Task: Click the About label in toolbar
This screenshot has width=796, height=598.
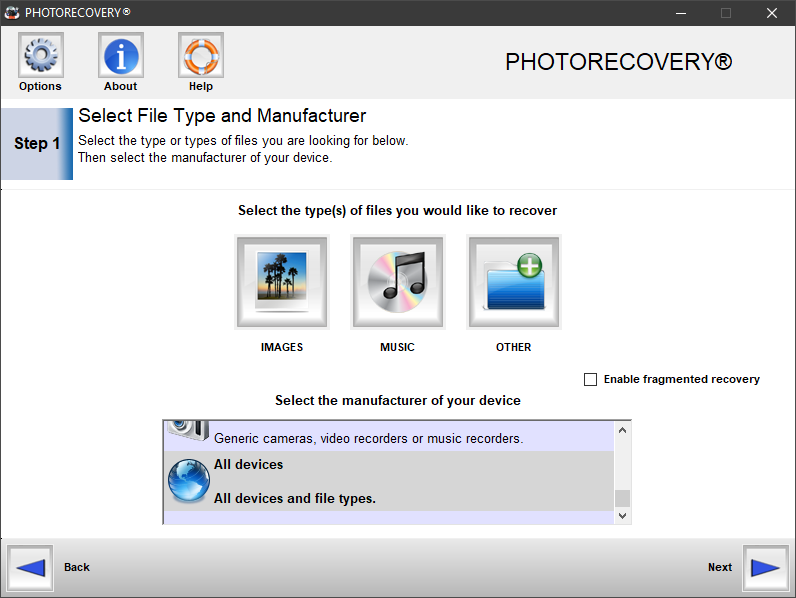Action: click(x=120, y=86)
